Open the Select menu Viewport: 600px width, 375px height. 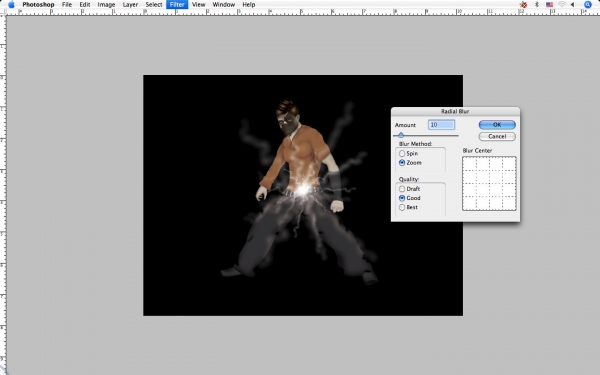click(154, 5)
